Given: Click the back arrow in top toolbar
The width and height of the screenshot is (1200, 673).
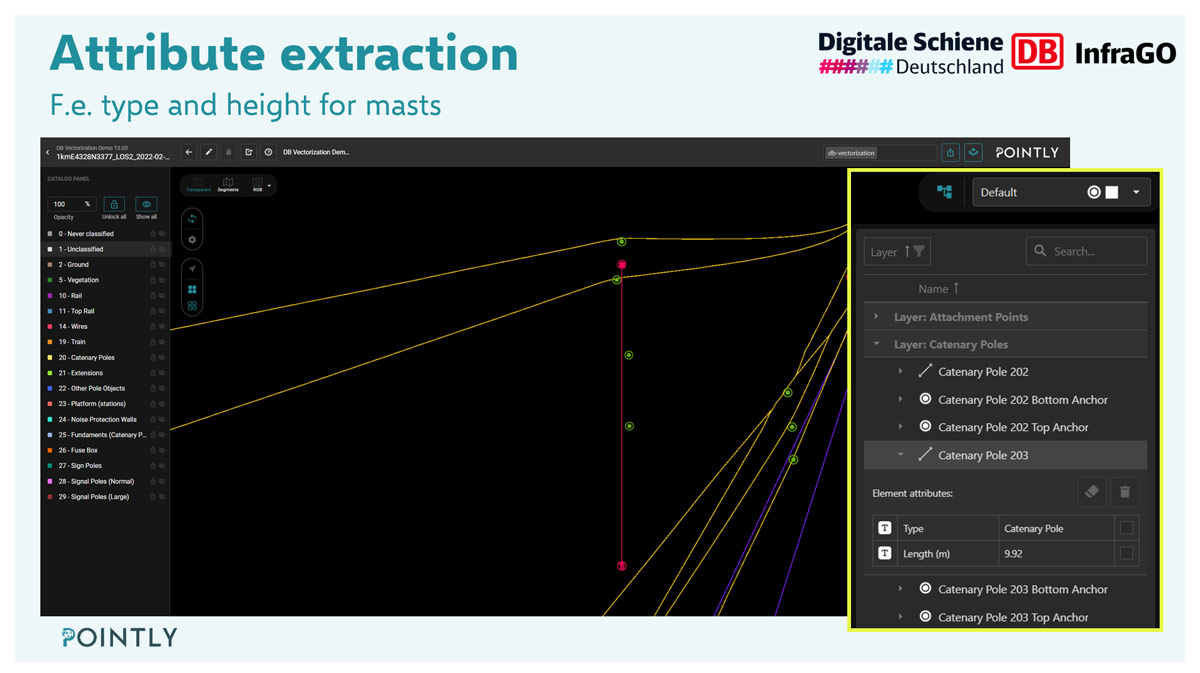Looking at the screenshot, I should (x=188, y=152).
